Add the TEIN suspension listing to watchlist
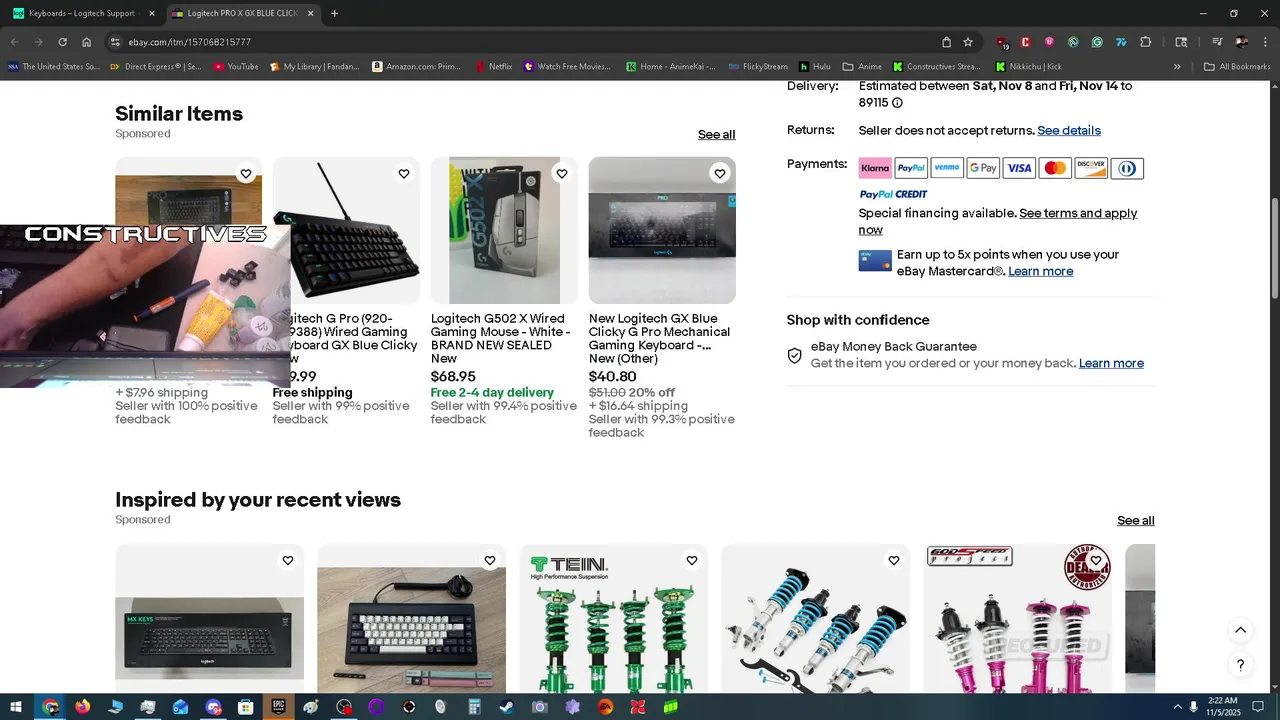This screenshot has height=720, width=1280. coord(692,561)
